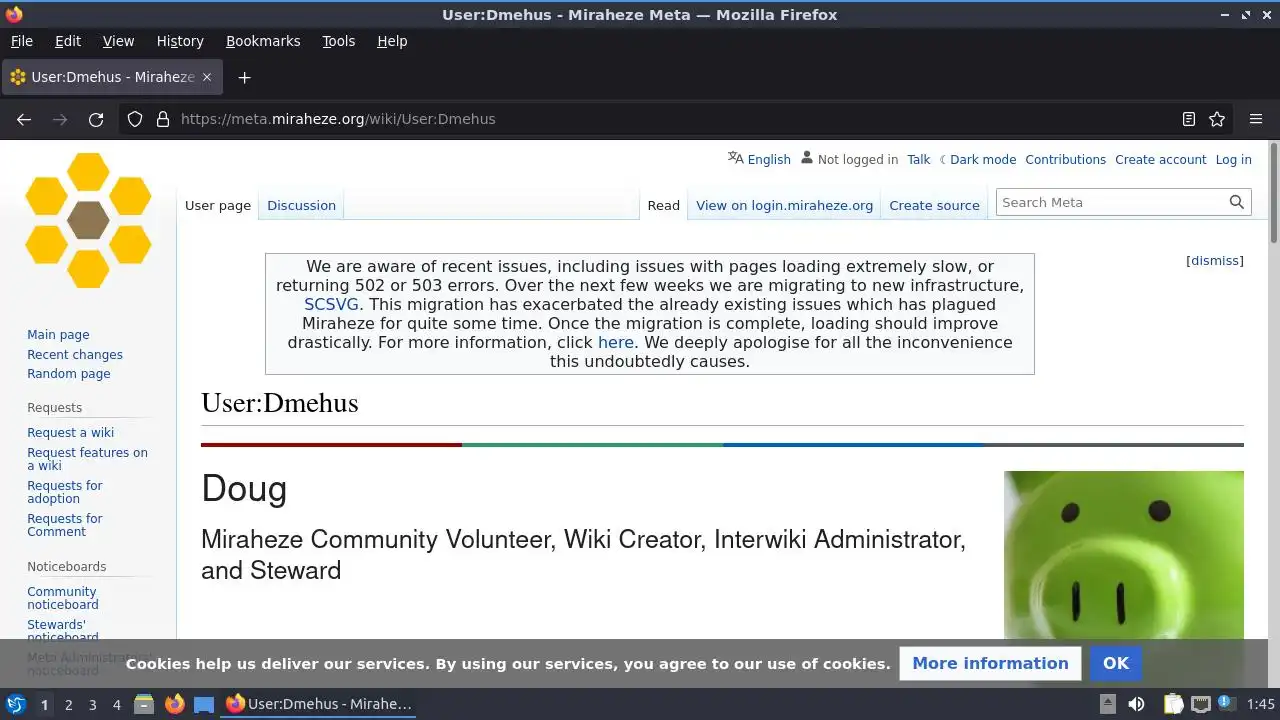Open the Firefox hamburger menu
This screenshot has height=720, width=1280.
click(1256, 119)
